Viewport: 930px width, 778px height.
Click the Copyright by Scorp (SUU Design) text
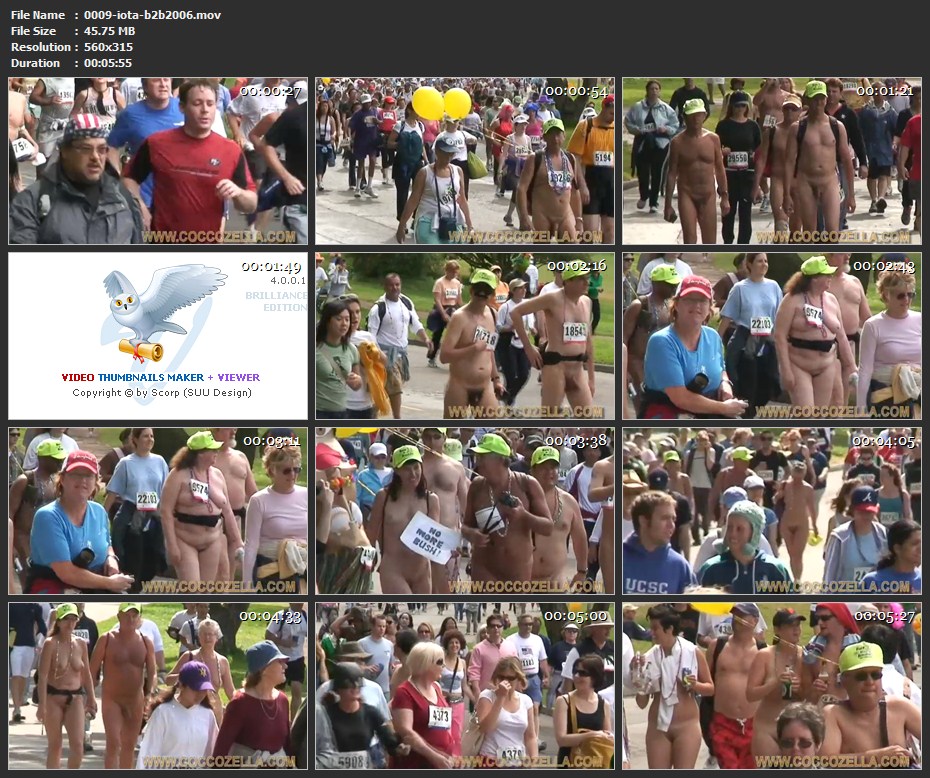(161, 393)
